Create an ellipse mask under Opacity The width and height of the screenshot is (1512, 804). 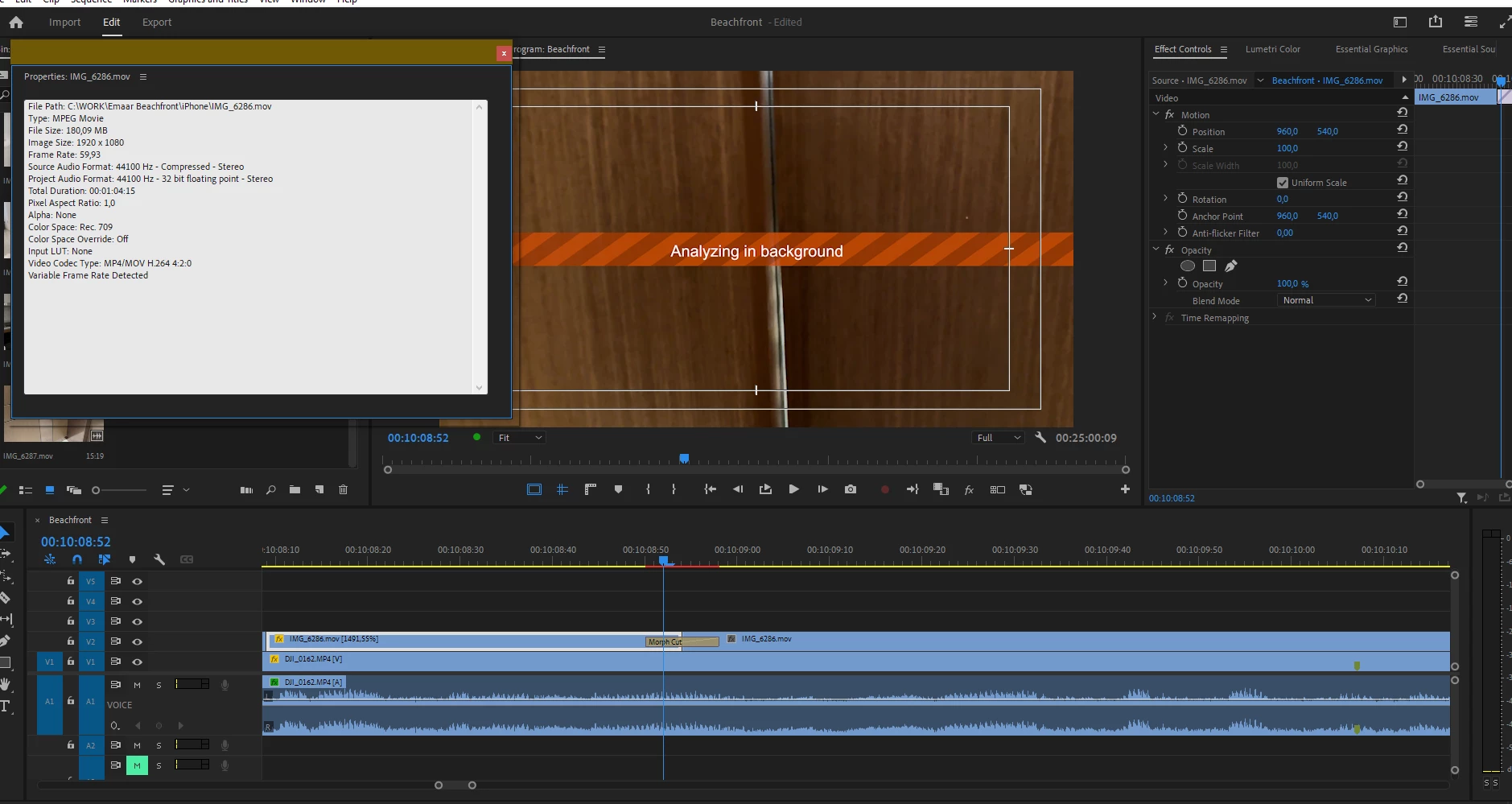1188,266
